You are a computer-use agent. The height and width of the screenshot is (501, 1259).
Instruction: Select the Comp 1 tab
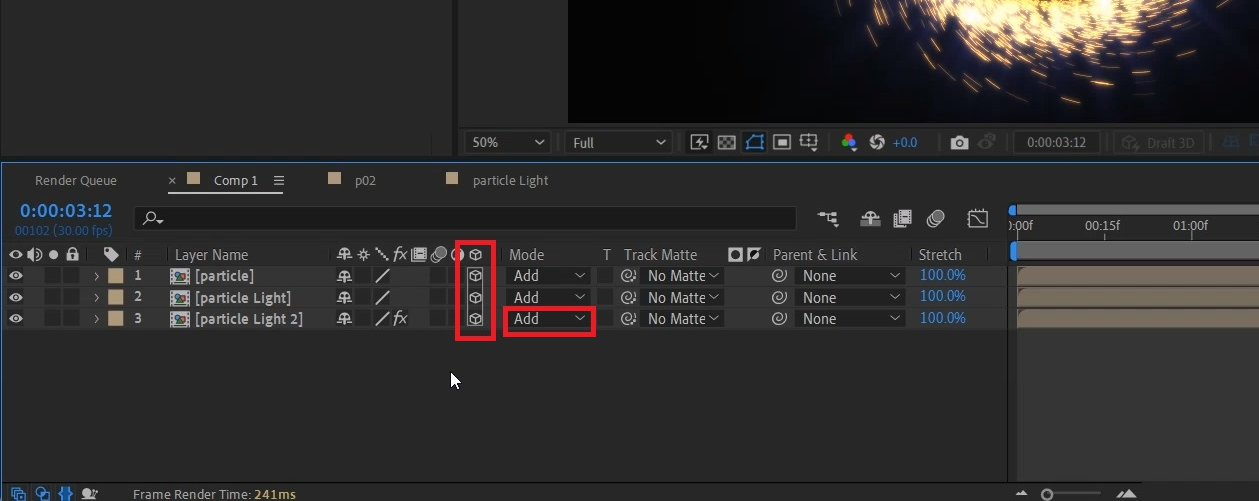coord(236,180)
